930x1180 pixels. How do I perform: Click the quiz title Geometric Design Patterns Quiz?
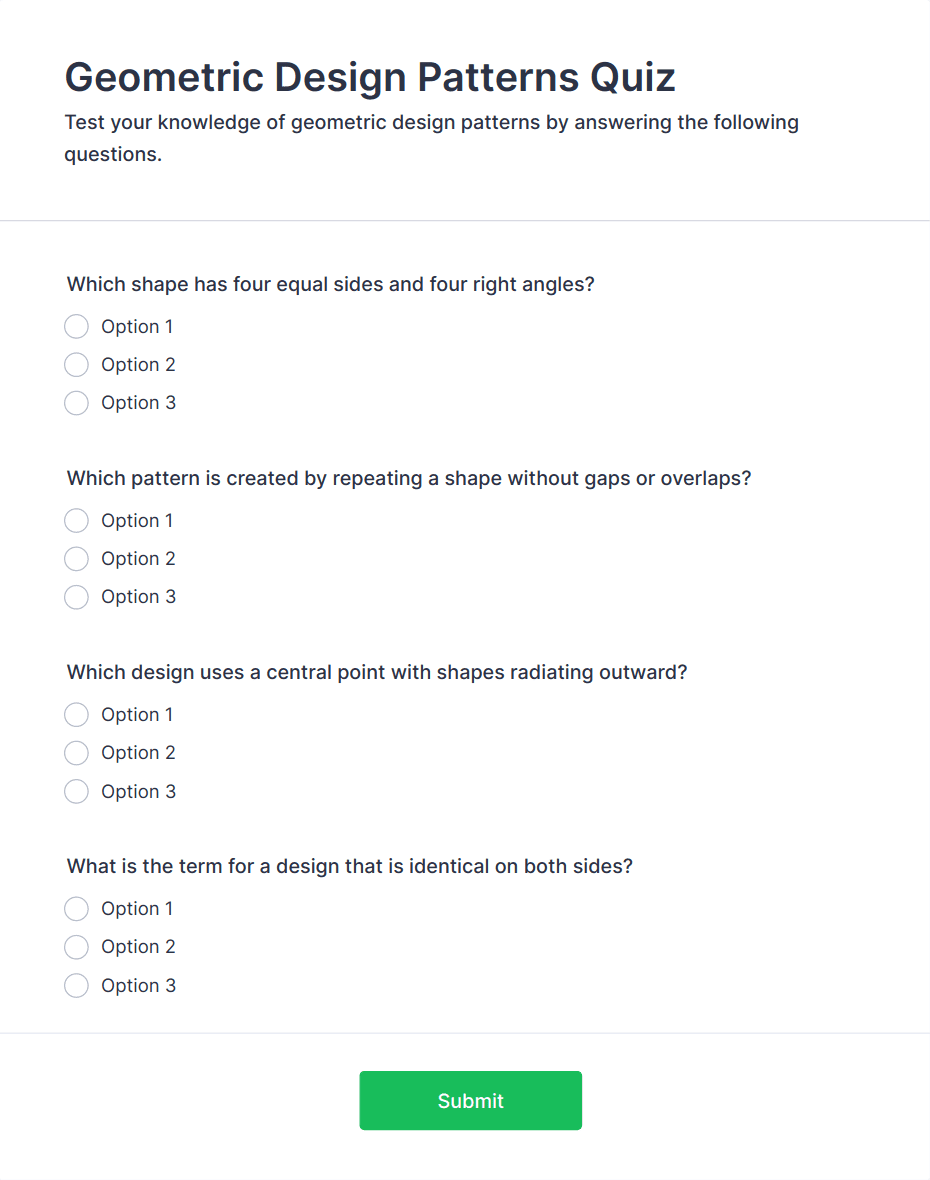(370, 76)
